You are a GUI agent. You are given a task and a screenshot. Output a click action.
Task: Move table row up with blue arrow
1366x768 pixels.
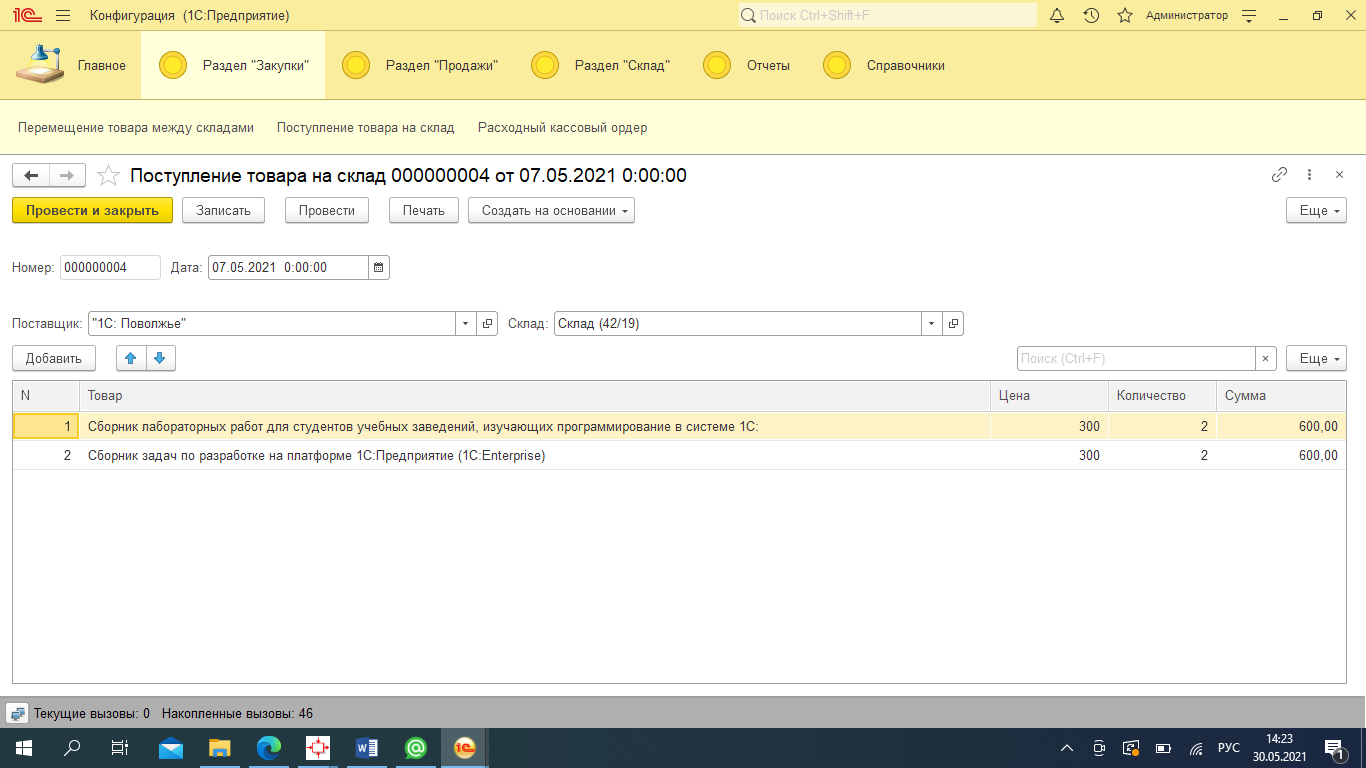point(131,358)
